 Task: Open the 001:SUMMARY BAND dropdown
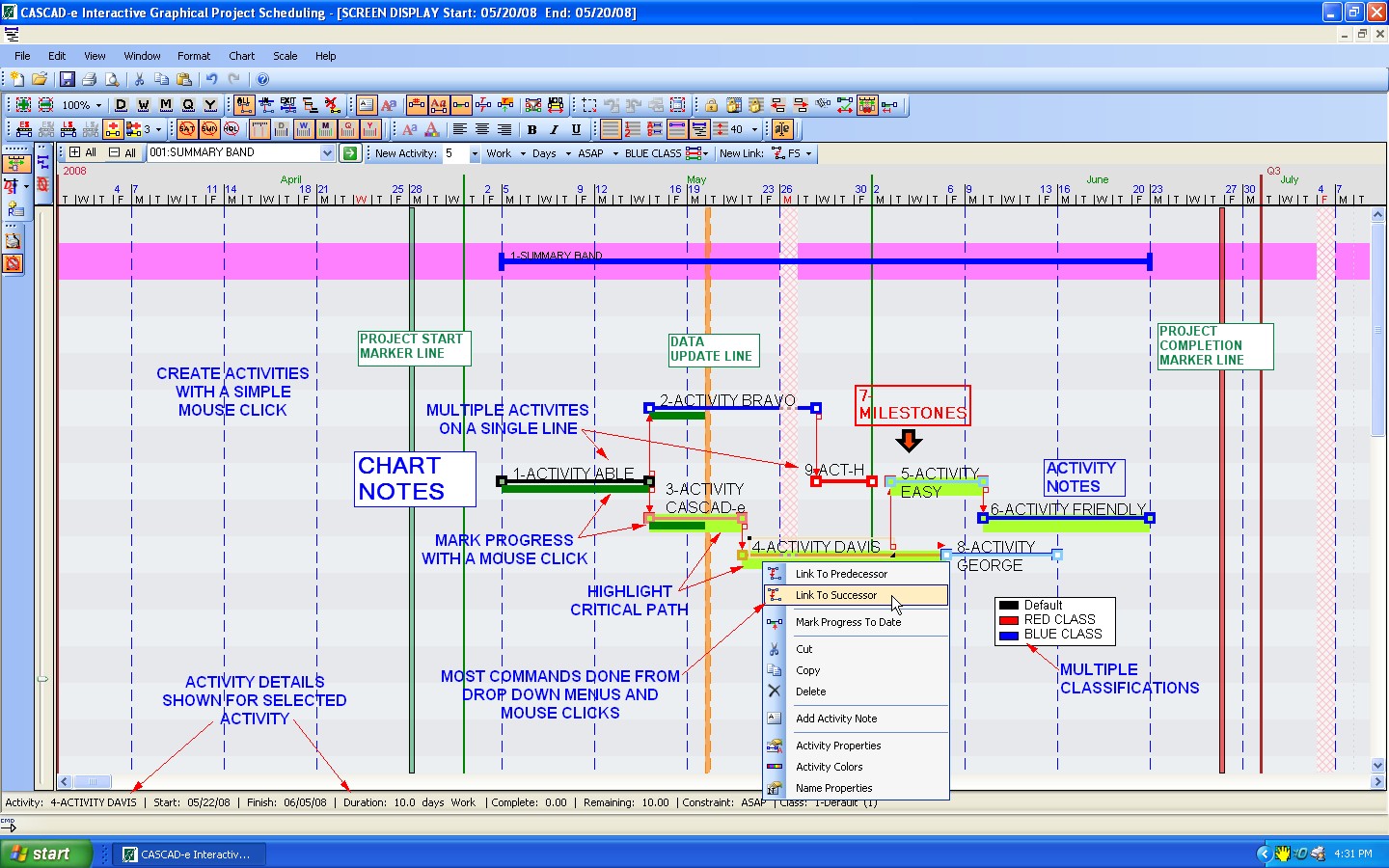[327, 153]
